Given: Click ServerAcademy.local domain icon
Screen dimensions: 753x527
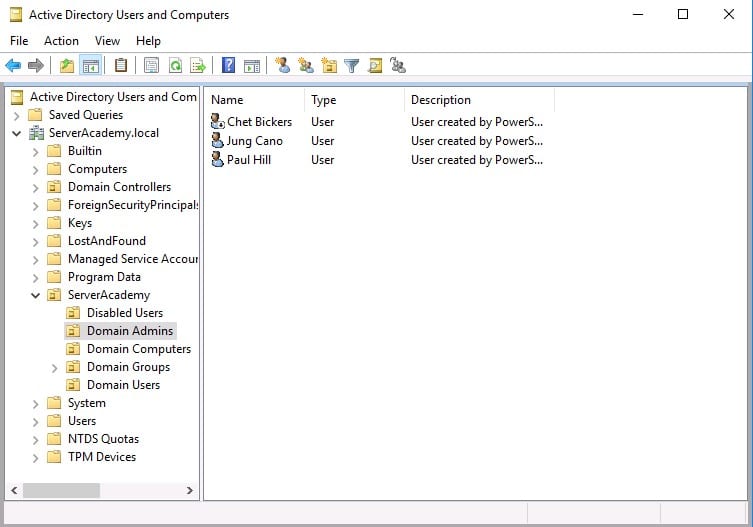Looking at the screenshot, I should [36, 133].
